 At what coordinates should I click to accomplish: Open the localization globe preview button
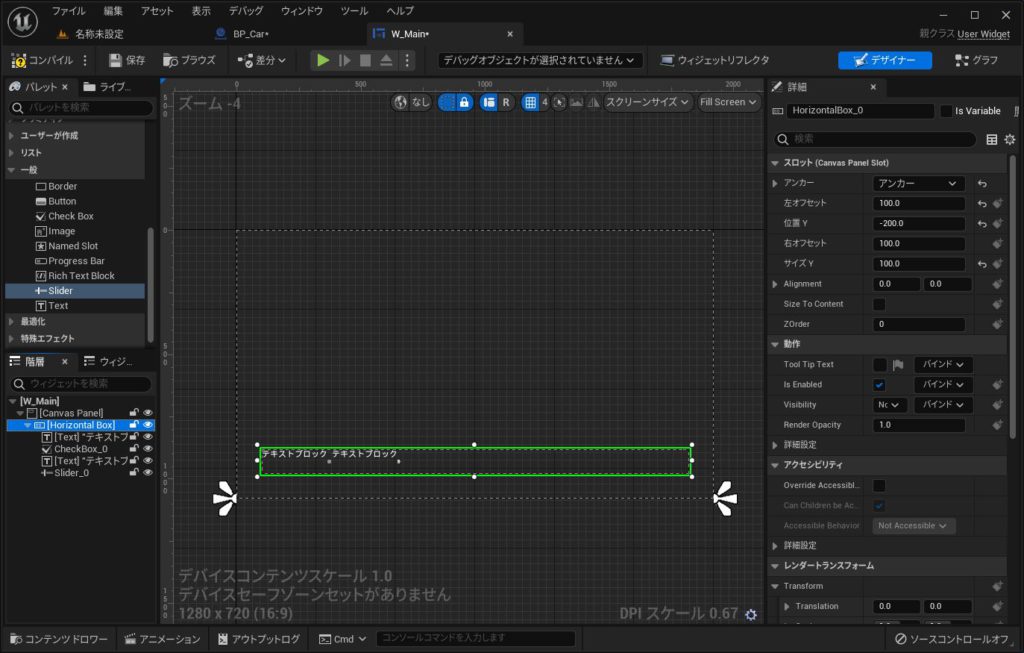coord(400,102)
